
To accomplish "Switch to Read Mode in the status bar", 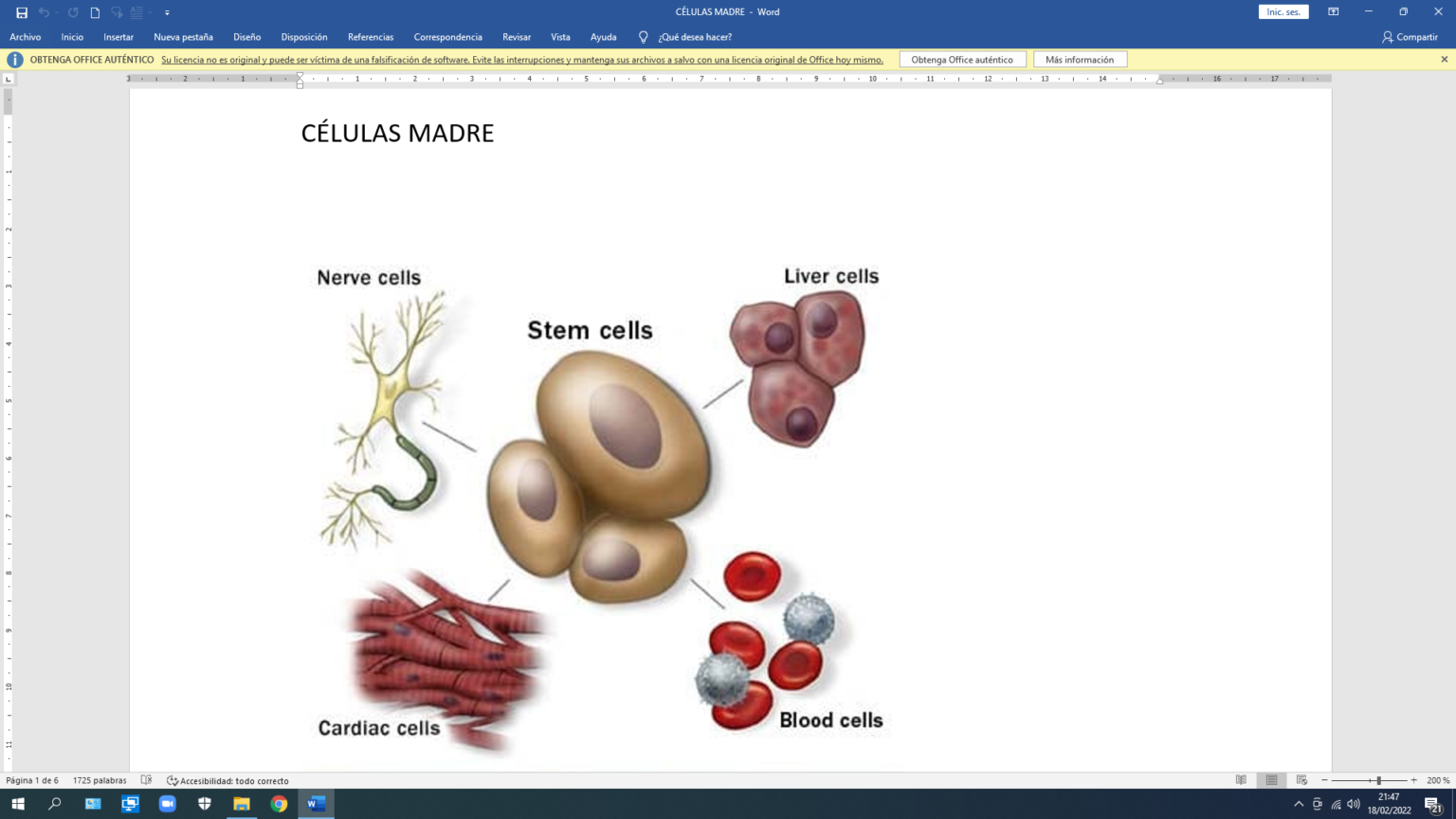I will coord(1242,780).
